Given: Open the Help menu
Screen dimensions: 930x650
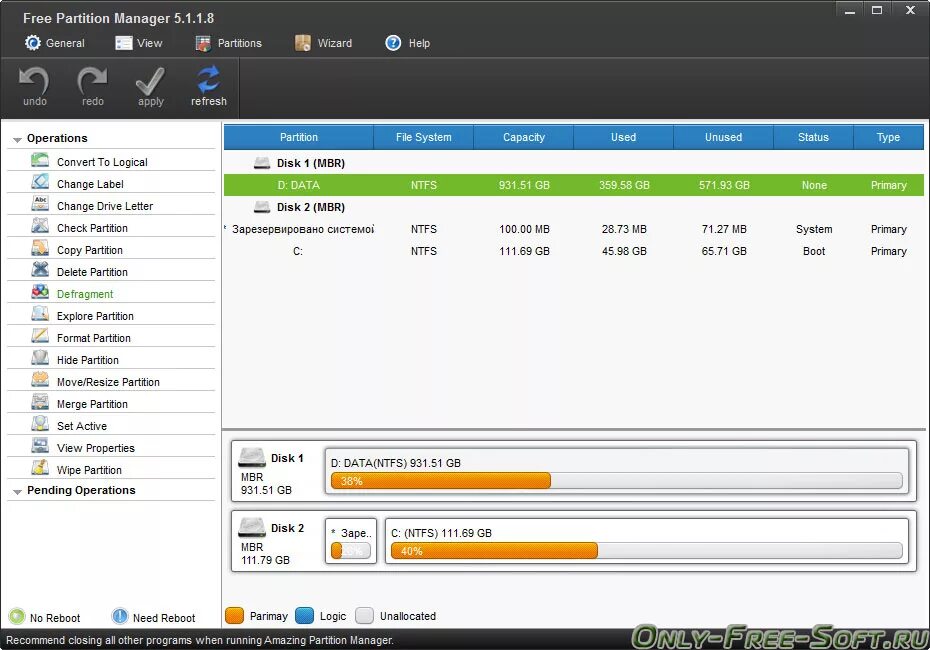Looking at the screenshot, I should click(407, 43).
